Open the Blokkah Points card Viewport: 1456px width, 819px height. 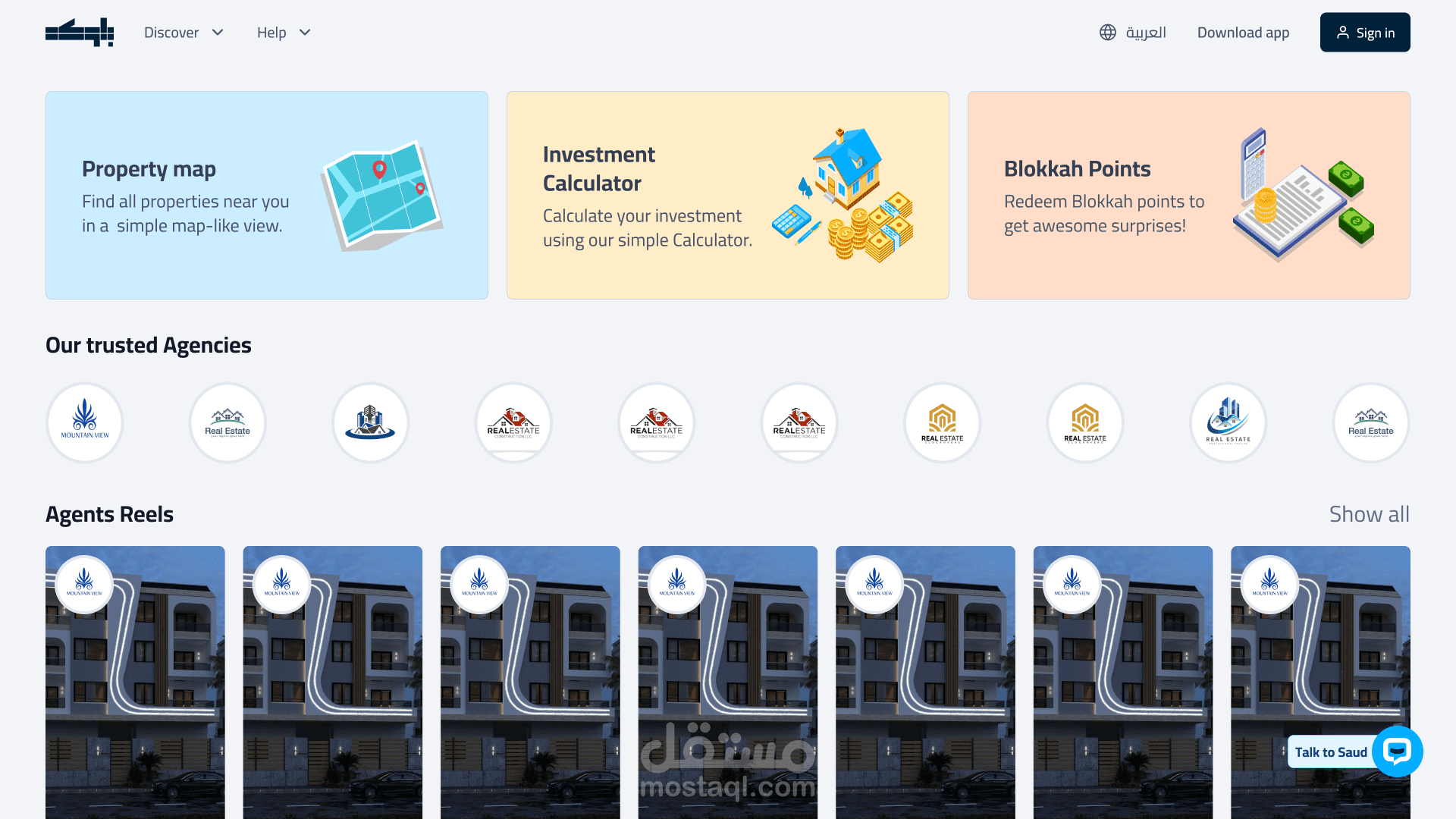coord(1189,196)
